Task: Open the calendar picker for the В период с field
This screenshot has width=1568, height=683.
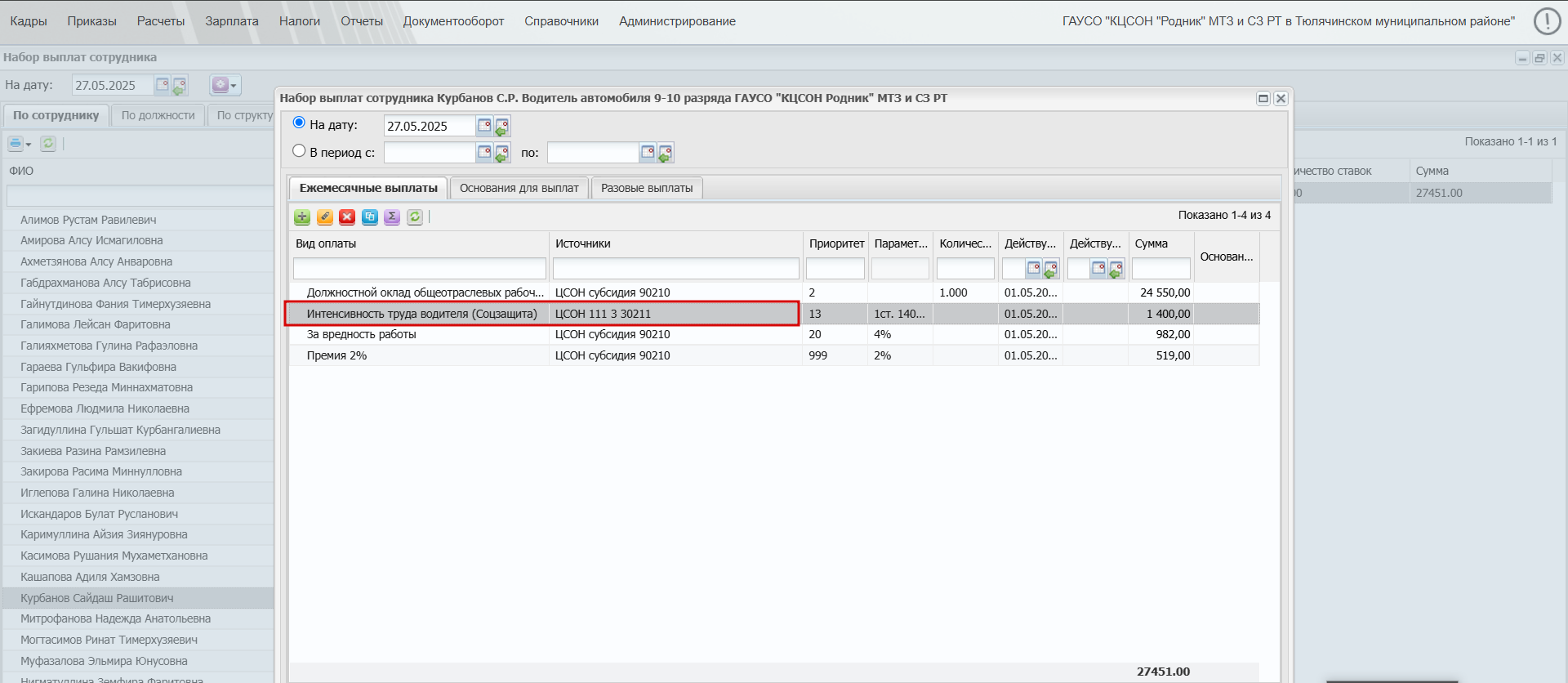Action: pos(484,153)
